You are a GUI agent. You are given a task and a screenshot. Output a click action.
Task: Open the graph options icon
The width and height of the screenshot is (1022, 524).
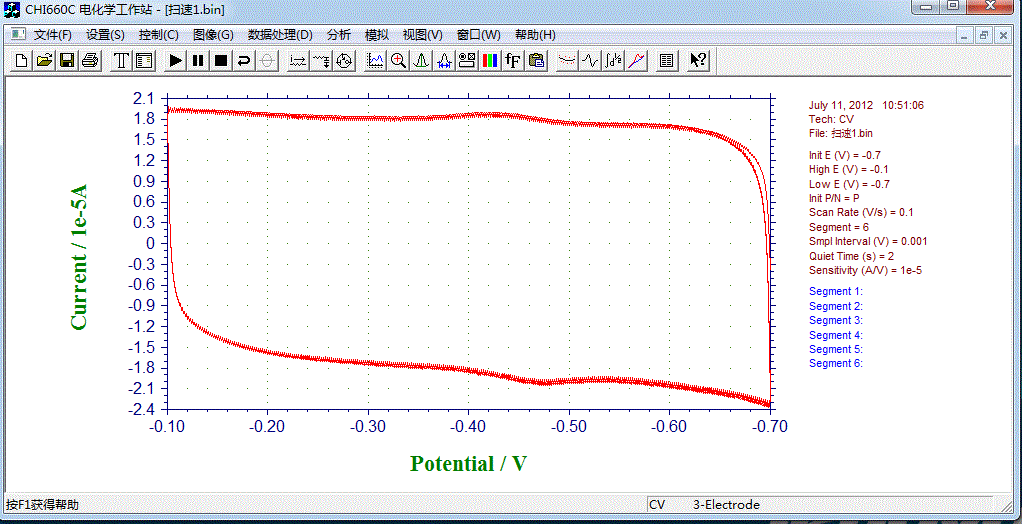(467, 61)
